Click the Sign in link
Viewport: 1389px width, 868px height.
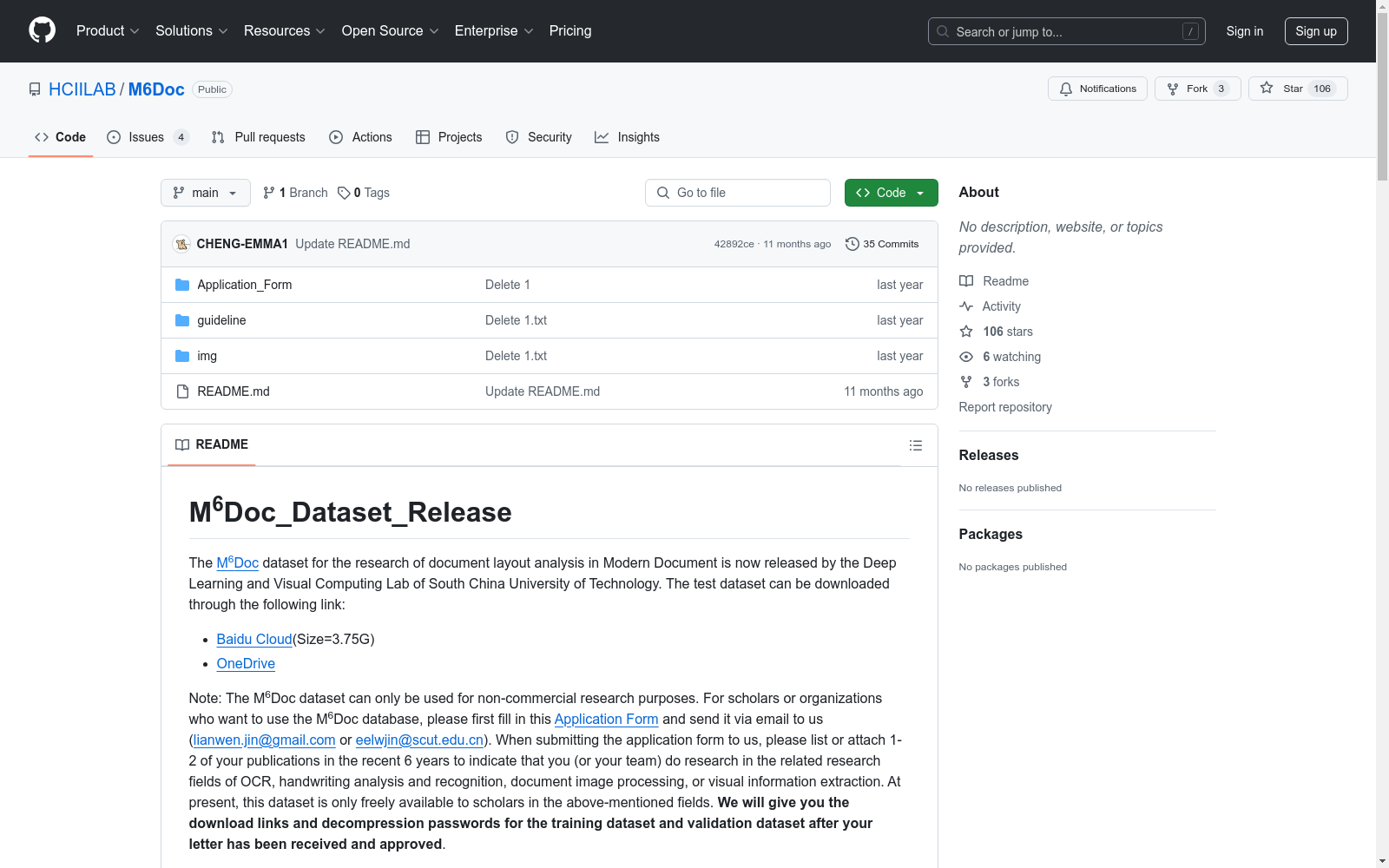click(x=1245, y=31)
